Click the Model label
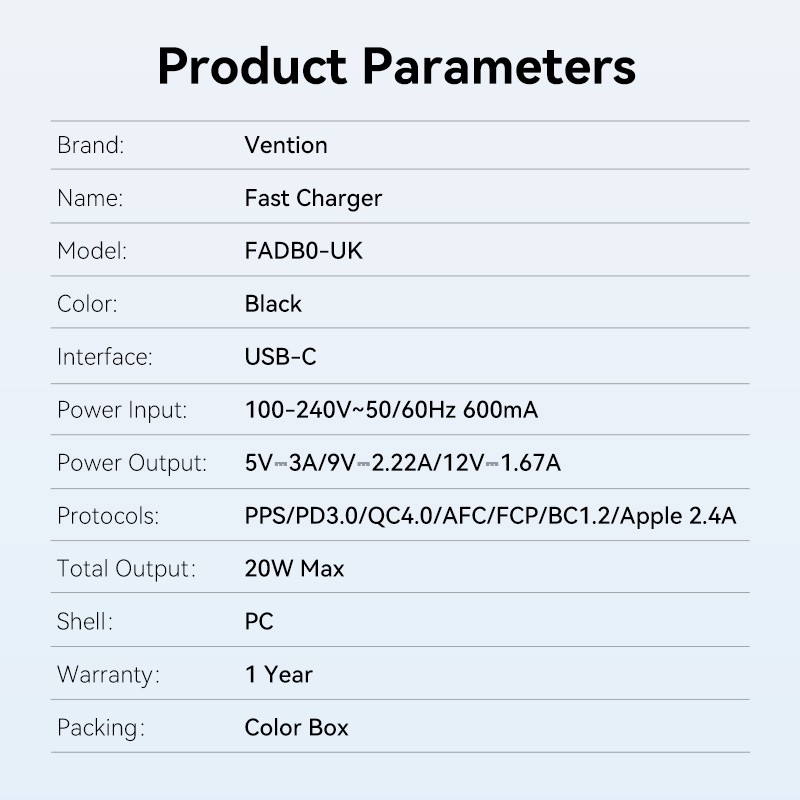The image size is (800, 800). [92, 251]
